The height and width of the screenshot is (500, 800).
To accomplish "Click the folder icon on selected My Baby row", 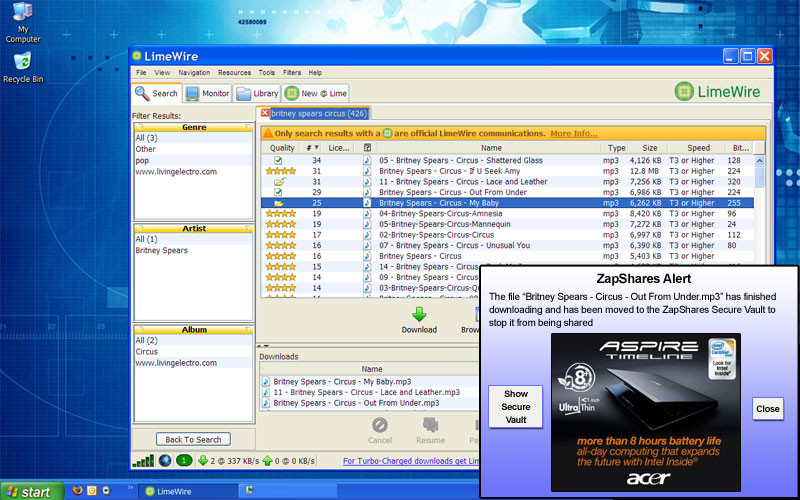I will point(279,203).
